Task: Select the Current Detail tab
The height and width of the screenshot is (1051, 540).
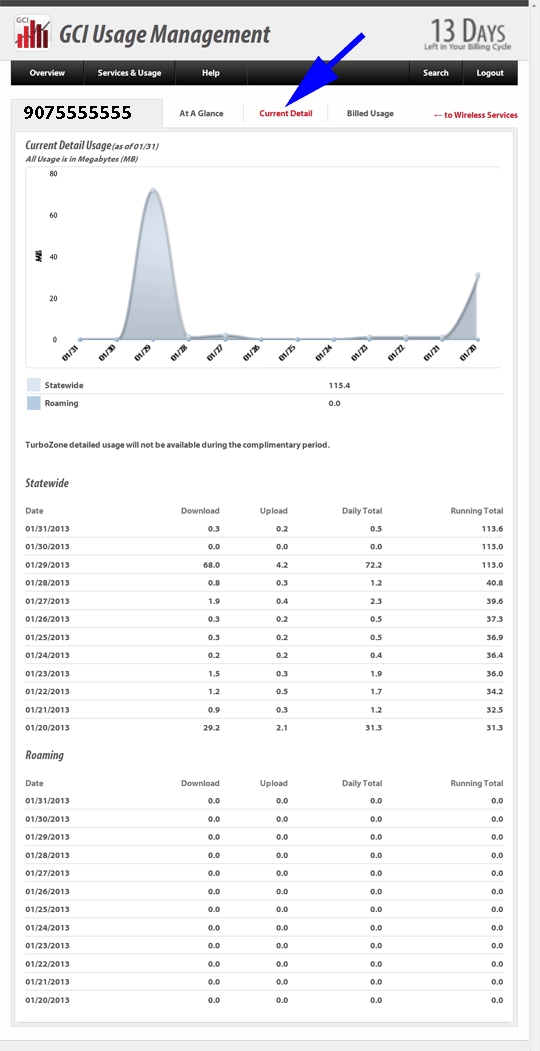Action: coord(286,113)
